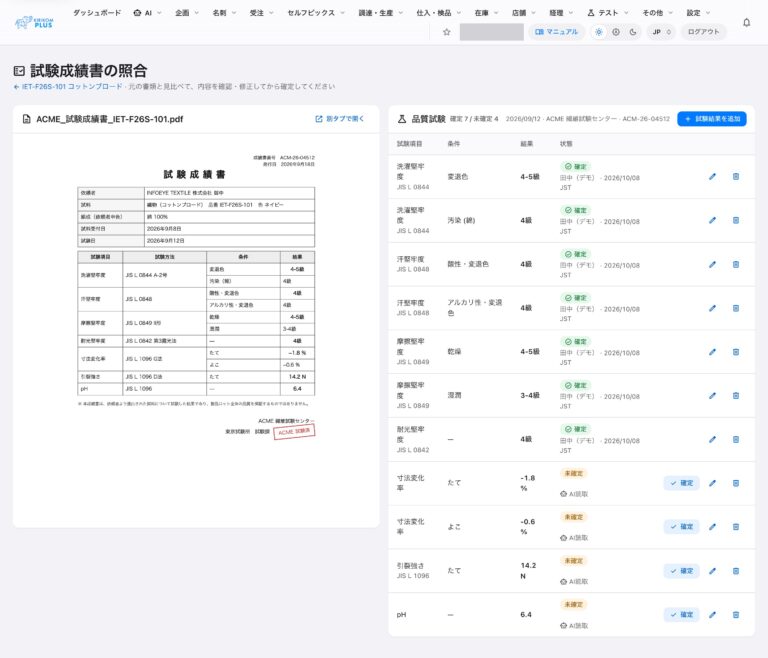Image resolution: width=768 pixels, height=658 pixels.
Task: Delete the 摩擦堅牢度 乾燥 row
Action: click(x=736, y=352)
